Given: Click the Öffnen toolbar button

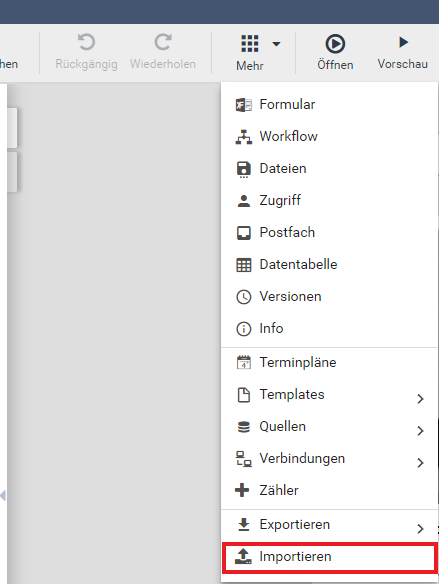Looking at the screenshot, I should [x=335, y=52].
